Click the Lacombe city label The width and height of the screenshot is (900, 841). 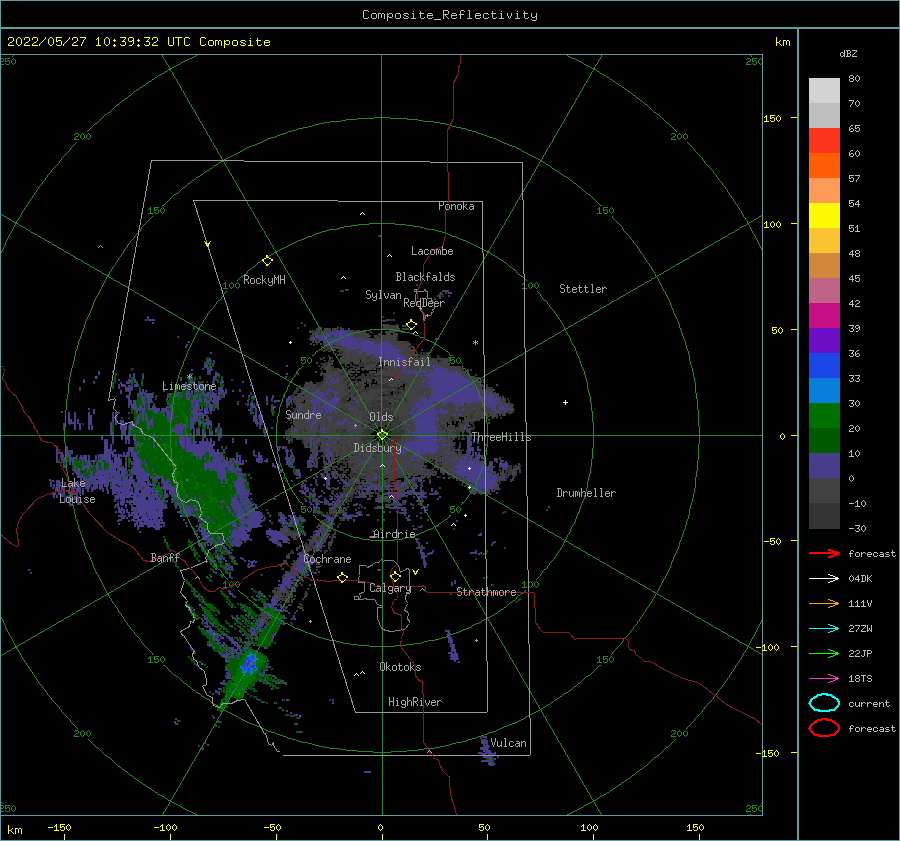coord(432,251)
